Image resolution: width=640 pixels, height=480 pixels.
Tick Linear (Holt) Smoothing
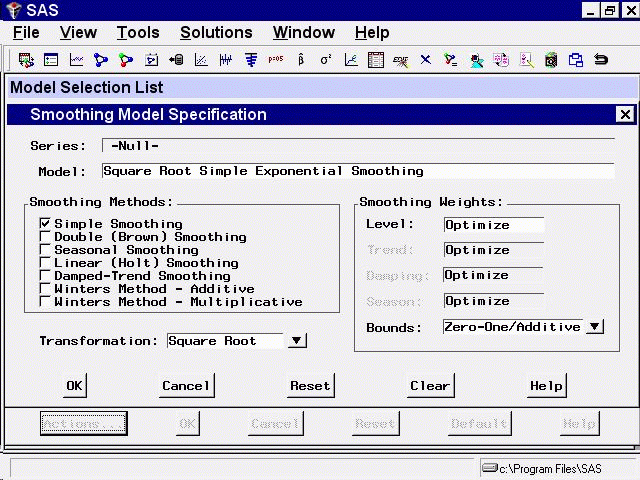(45, 262)
